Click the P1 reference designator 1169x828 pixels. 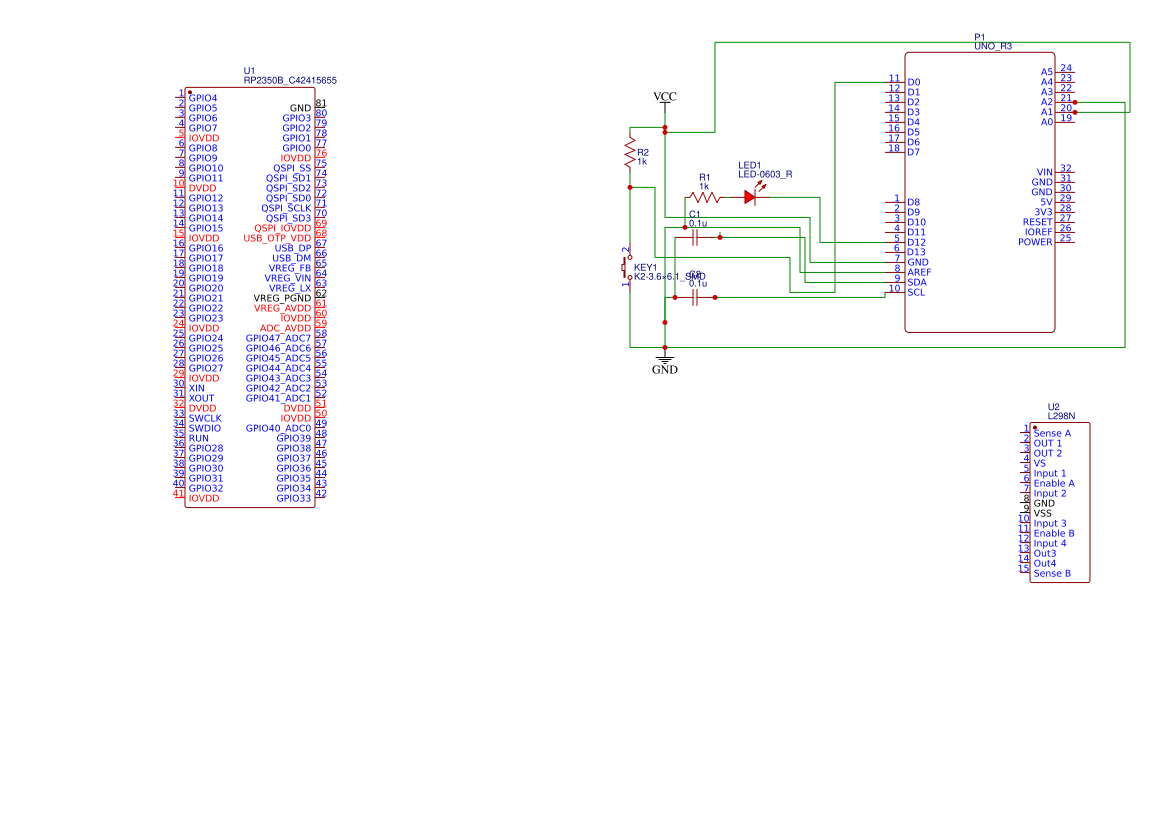(x=980, y=37)
